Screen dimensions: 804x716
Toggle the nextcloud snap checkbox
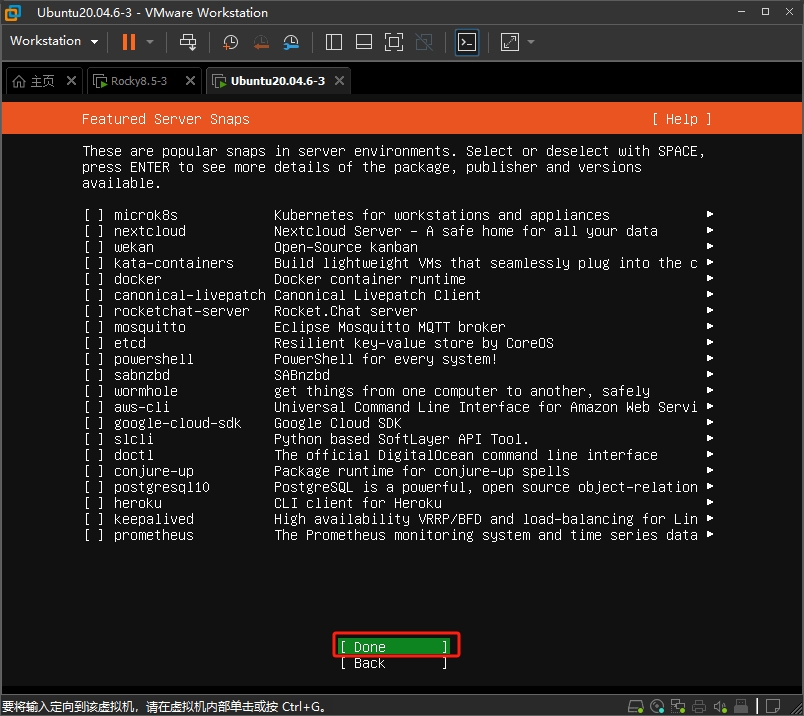pyautogui.click(x=94, y=231)
